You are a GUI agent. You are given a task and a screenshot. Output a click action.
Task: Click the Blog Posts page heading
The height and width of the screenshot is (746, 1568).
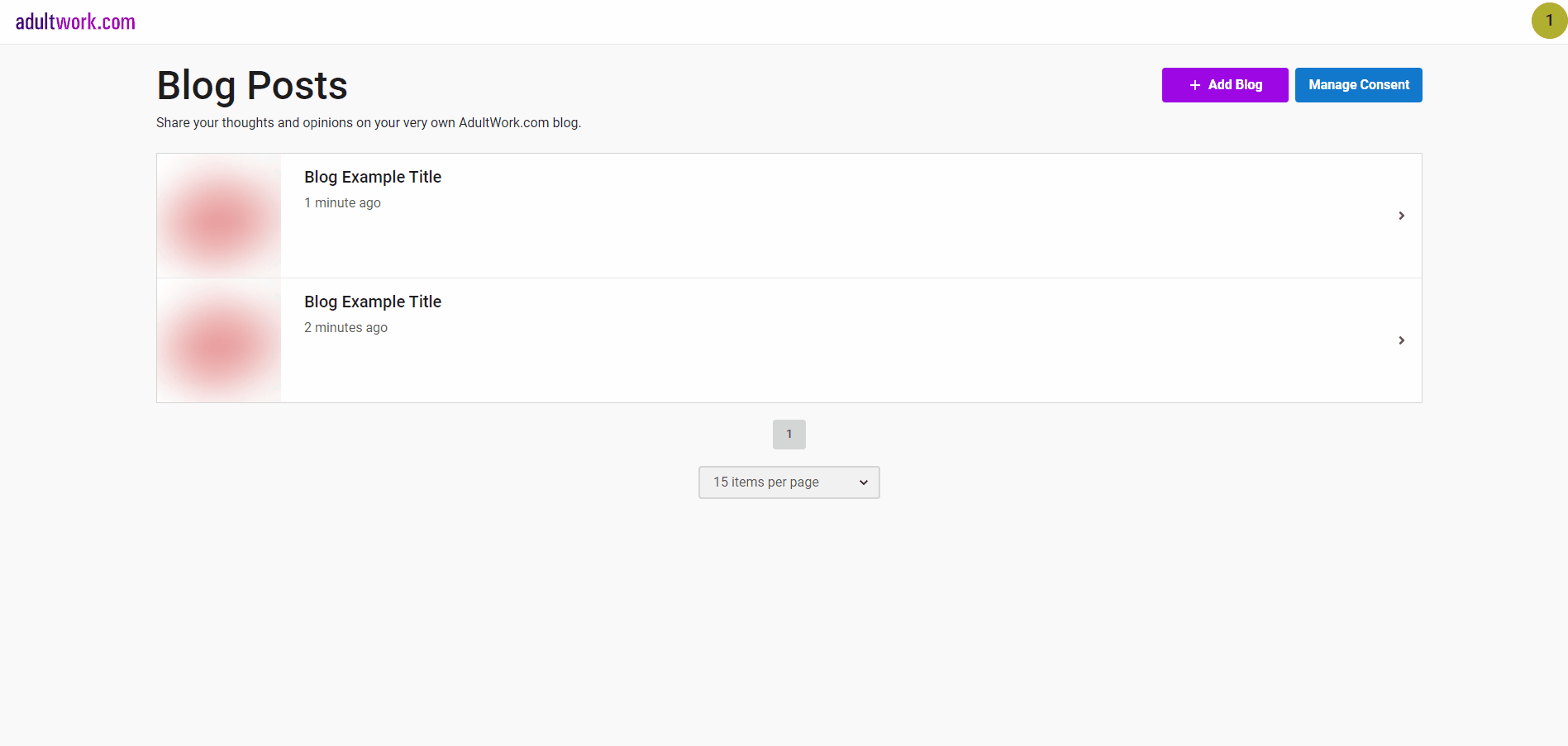point(252,86)
